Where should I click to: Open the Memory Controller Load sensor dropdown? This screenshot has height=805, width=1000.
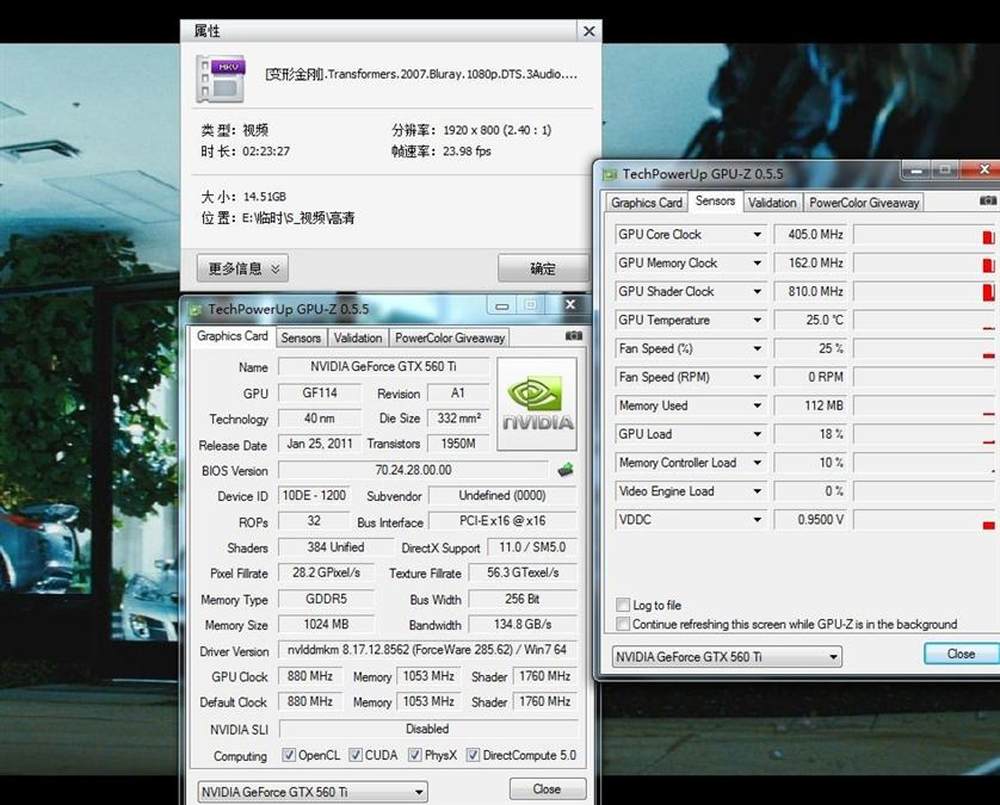point(757,462)
